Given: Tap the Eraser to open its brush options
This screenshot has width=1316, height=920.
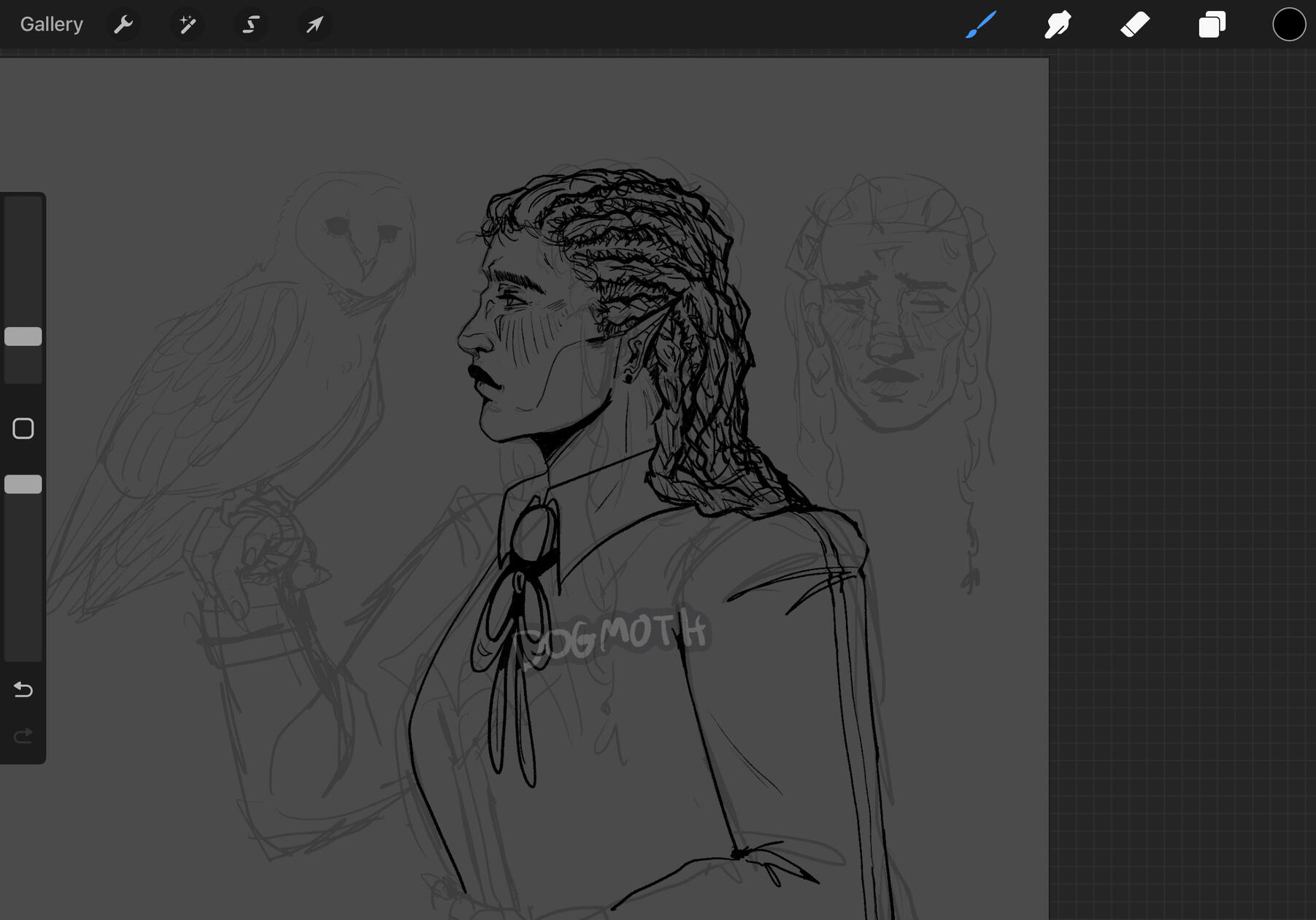Looking at the screenshot, I should pos(1136,24).
